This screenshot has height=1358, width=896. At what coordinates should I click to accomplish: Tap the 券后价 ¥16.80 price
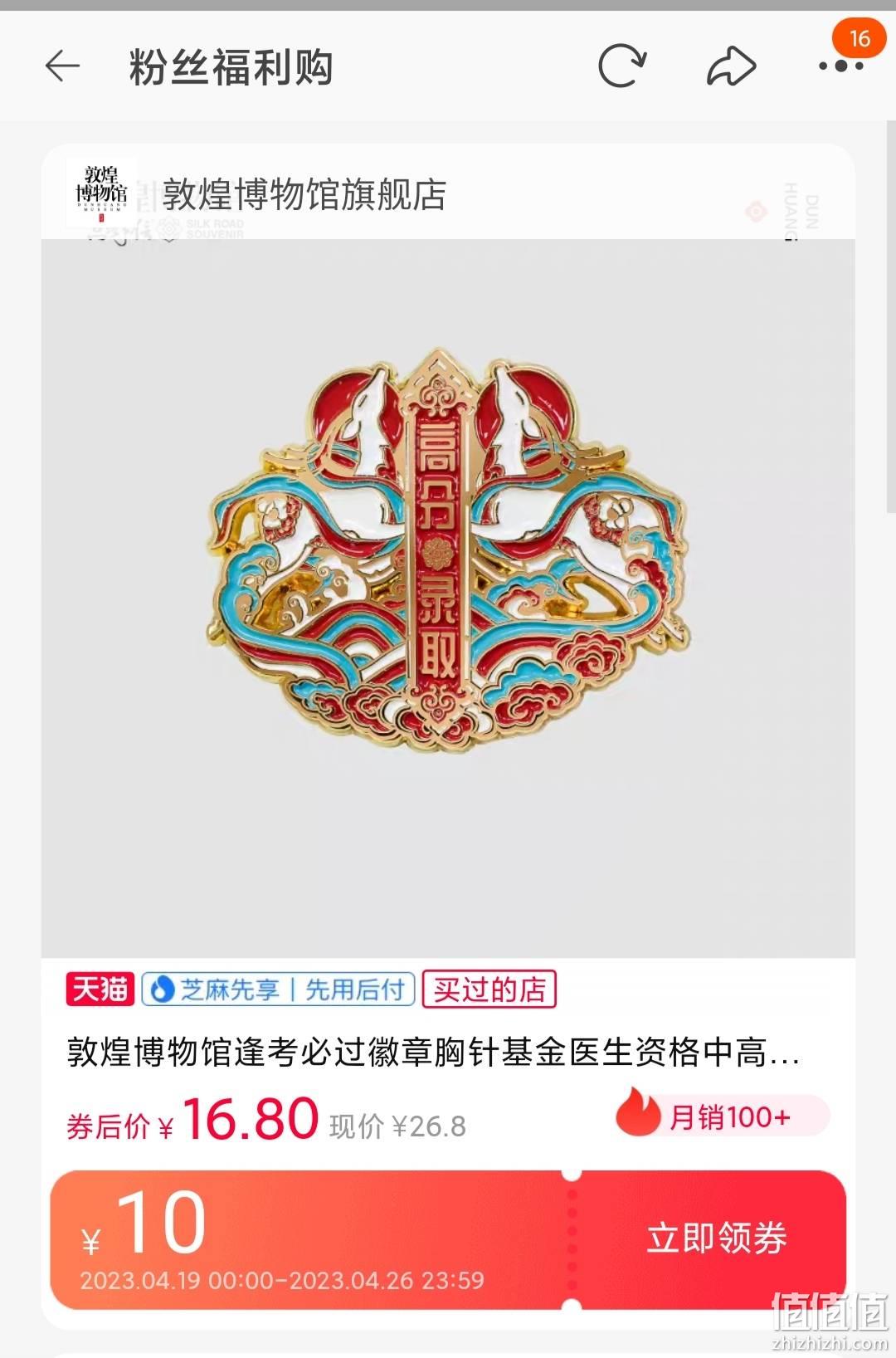192,1119
